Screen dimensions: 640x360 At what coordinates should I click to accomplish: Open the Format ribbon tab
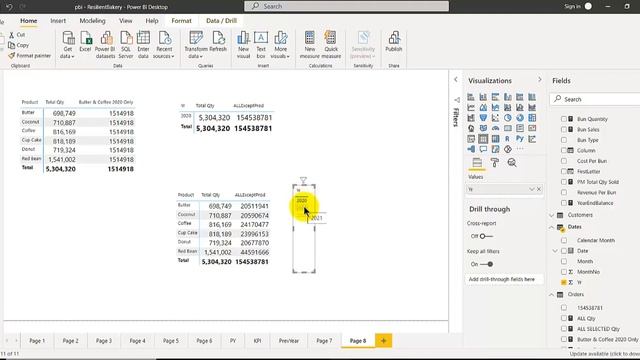point(181,21)
